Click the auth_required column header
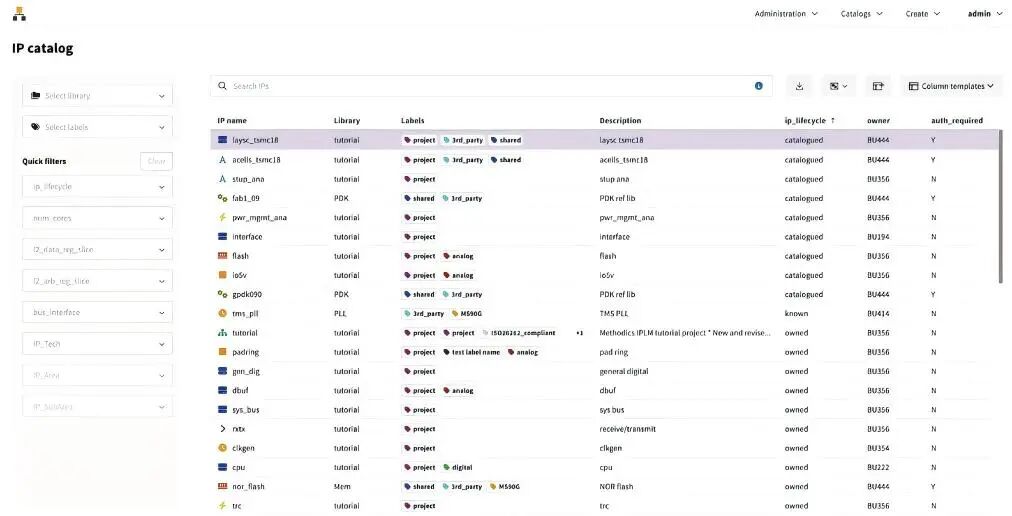This screenshot has height=516, width=1012. 956,121
